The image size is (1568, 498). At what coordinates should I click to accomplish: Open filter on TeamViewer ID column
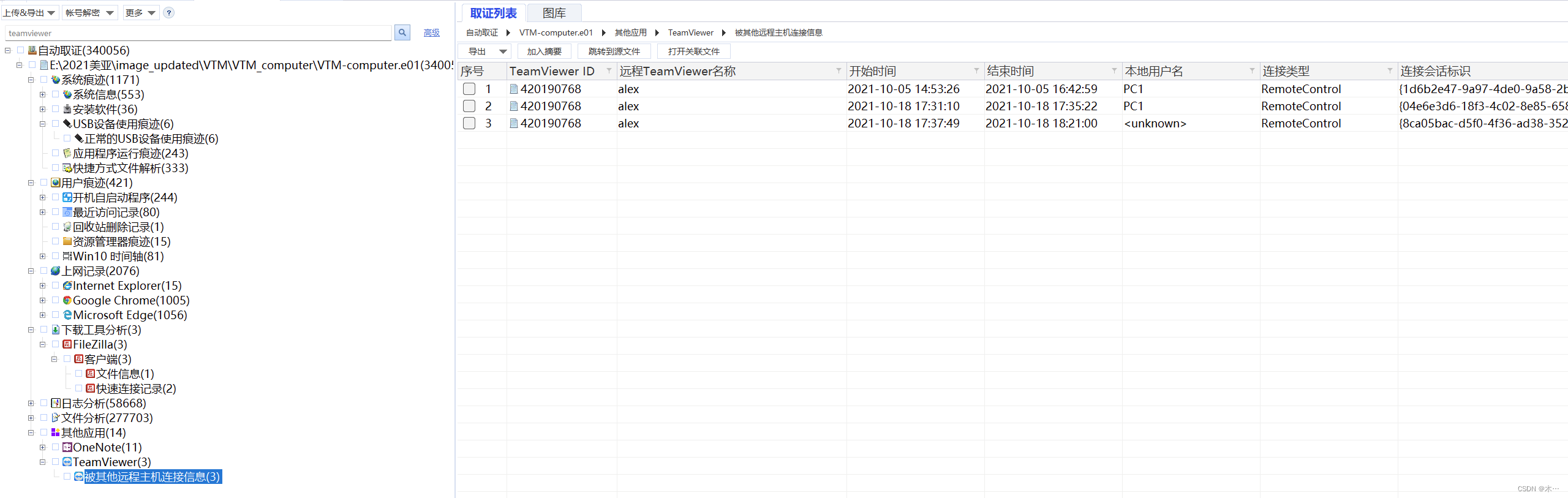(609, 71)
